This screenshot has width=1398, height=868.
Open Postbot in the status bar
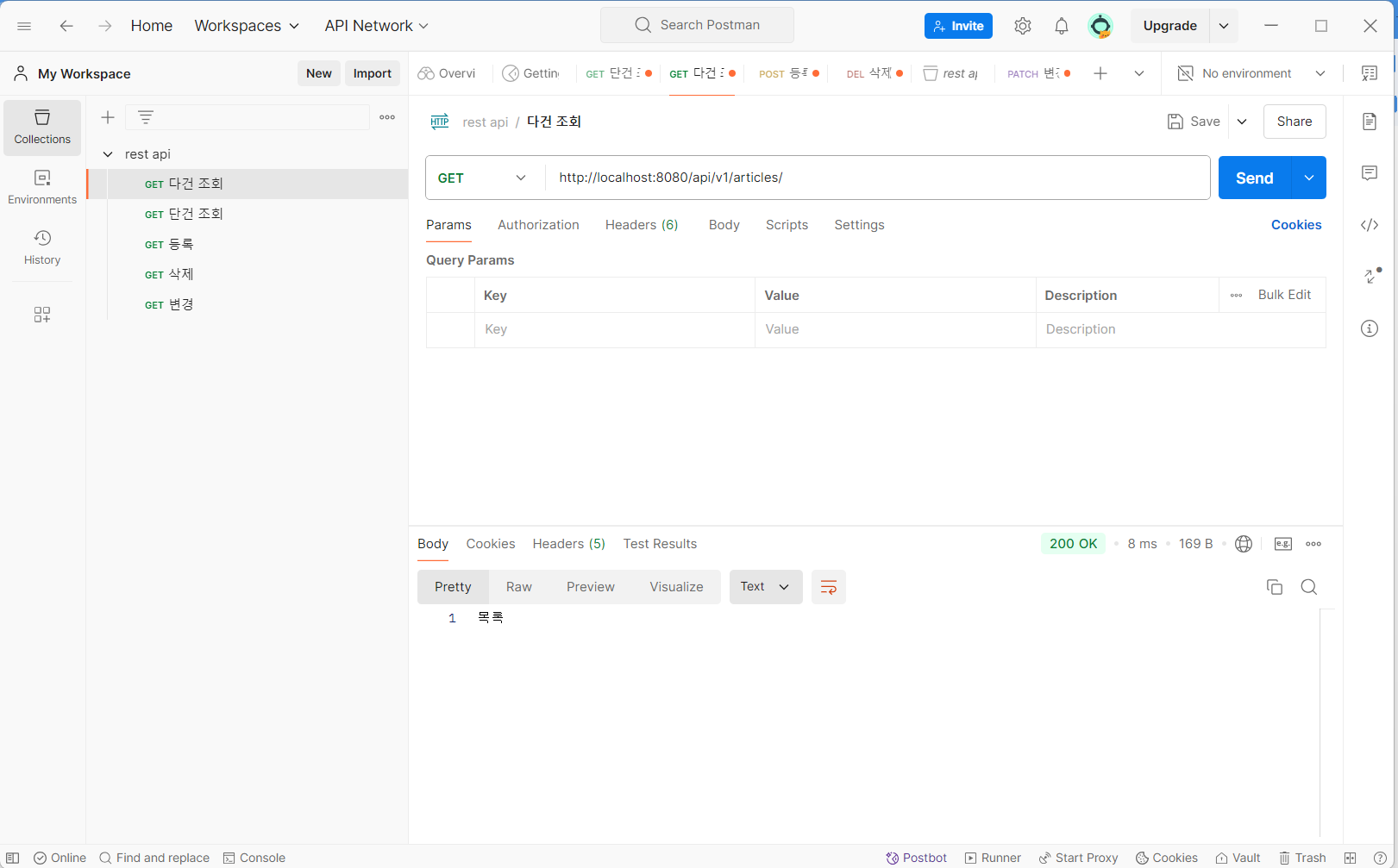click(916, 858)
